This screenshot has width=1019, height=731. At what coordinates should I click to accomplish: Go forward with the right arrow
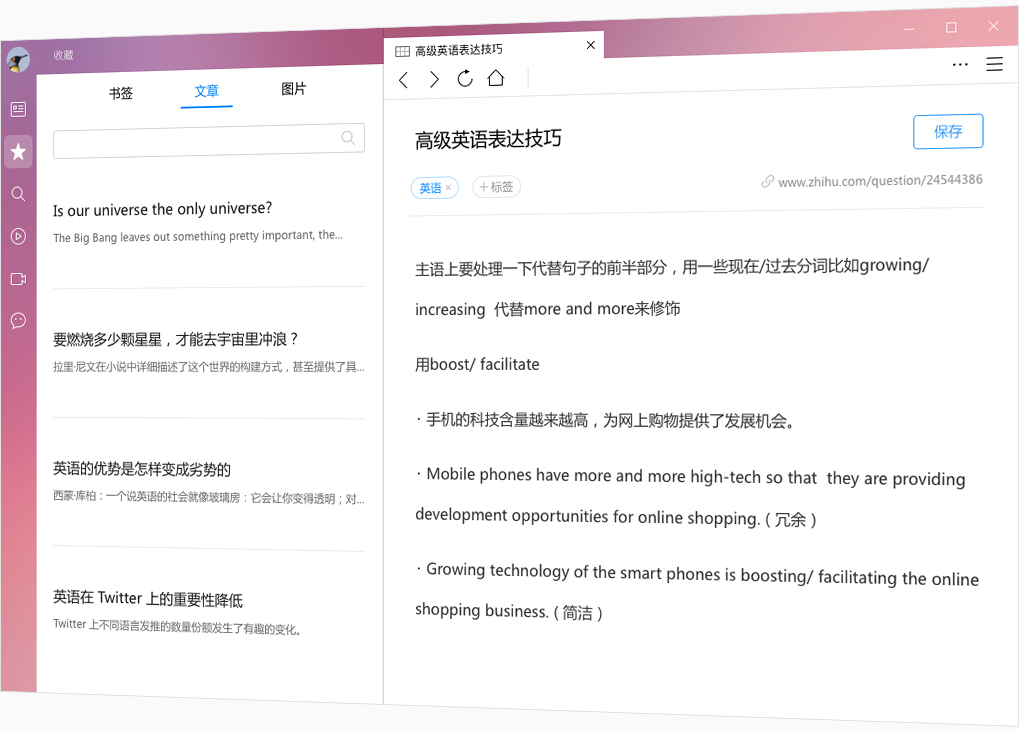pyautogui.click(x=434, y=80)
